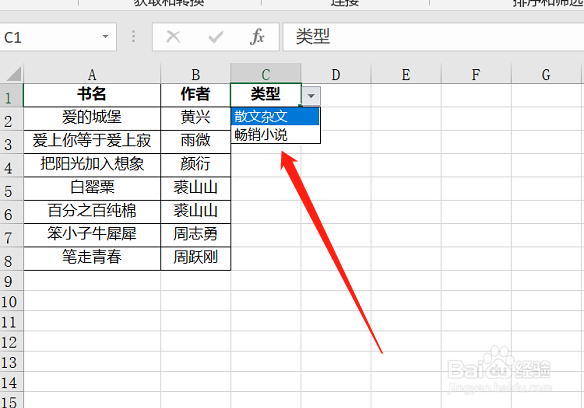The height and width of the screenshot is (408, 584).
Task: Click the 作者 header cell
Action: tap(196, 95)
